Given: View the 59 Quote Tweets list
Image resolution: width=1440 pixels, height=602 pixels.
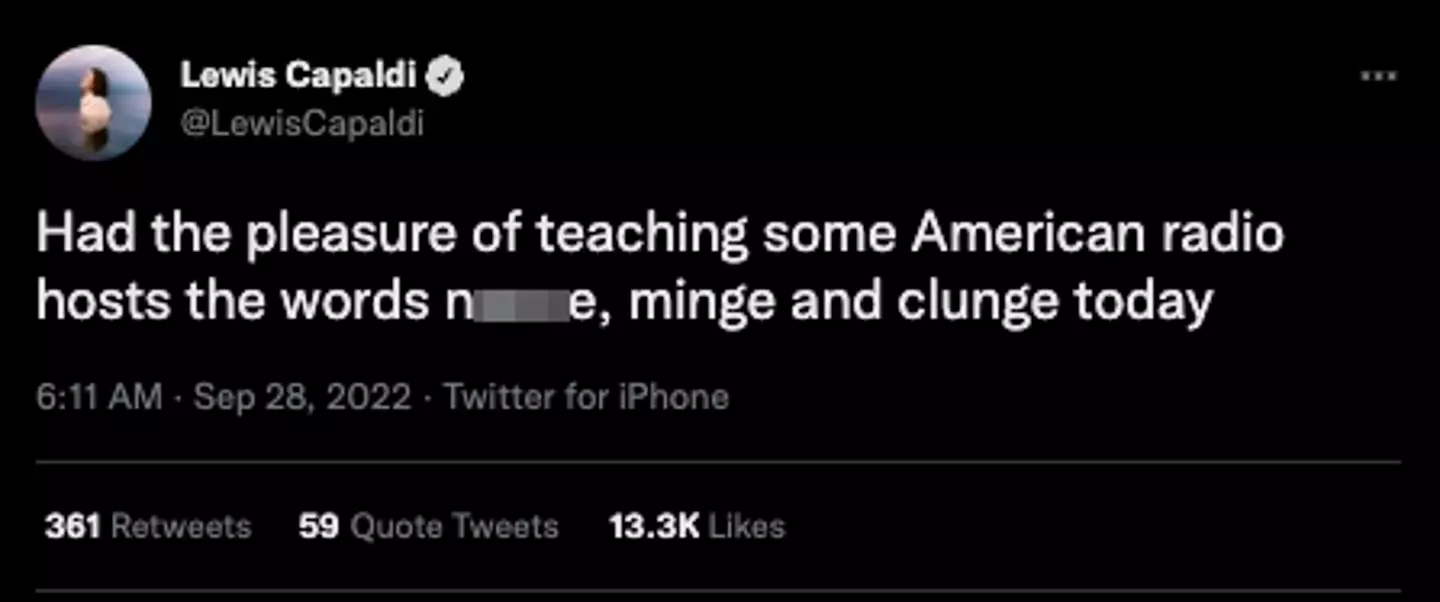Looking at the screenshot, I should [428, 526].
